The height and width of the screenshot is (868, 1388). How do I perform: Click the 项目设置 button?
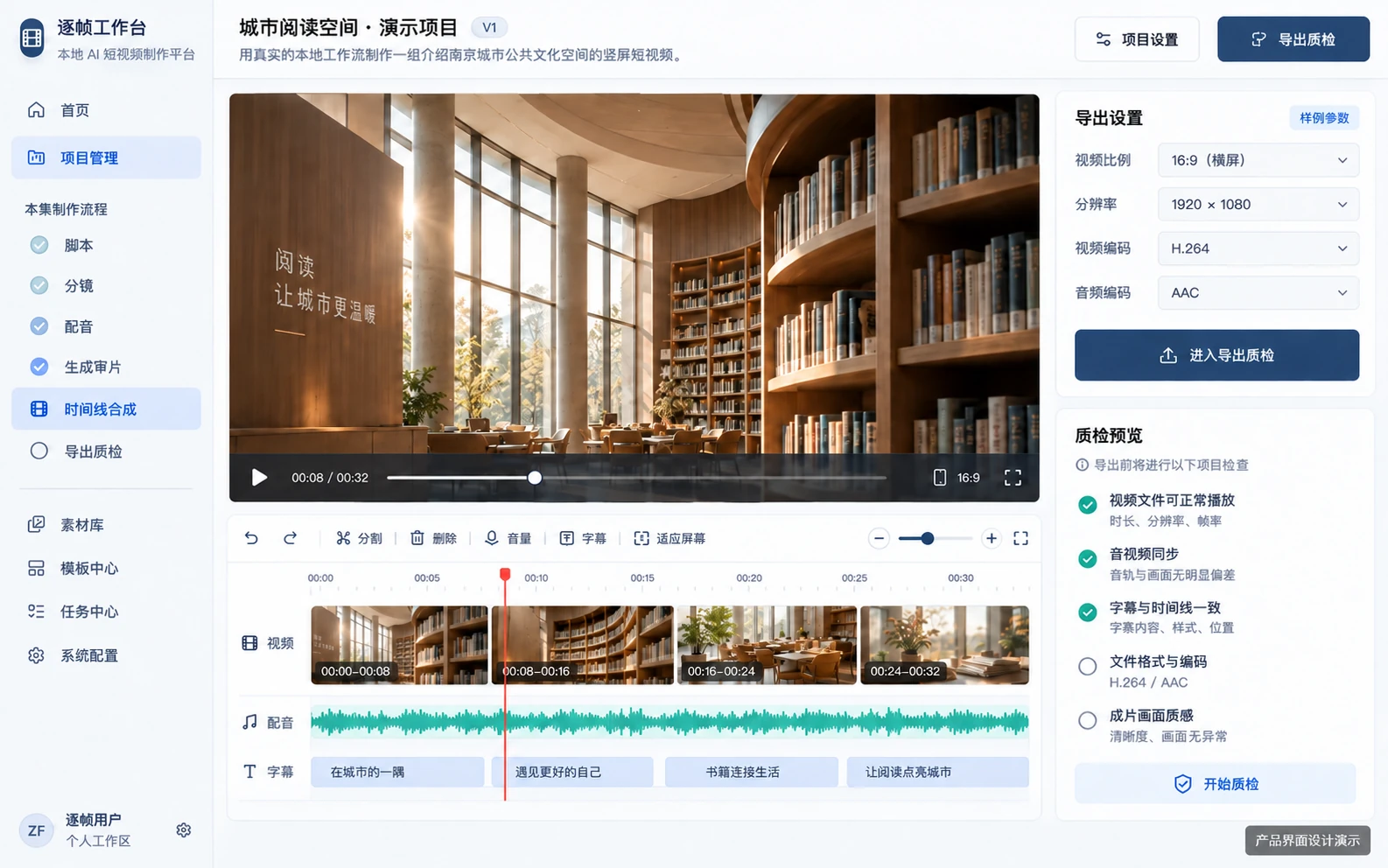tap(1137, 39)
